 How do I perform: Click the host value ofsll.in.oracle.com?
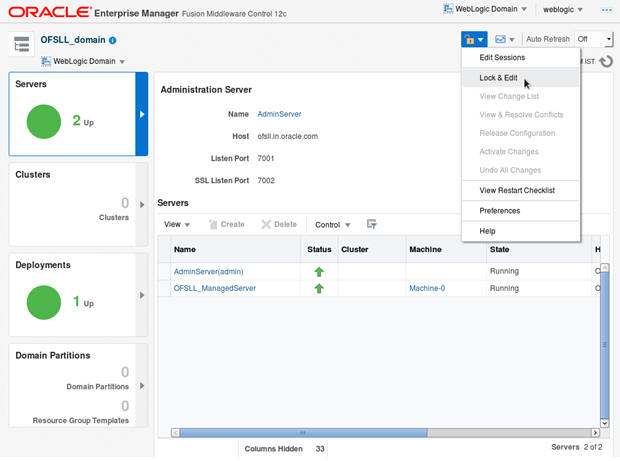[x=287, y=136]
